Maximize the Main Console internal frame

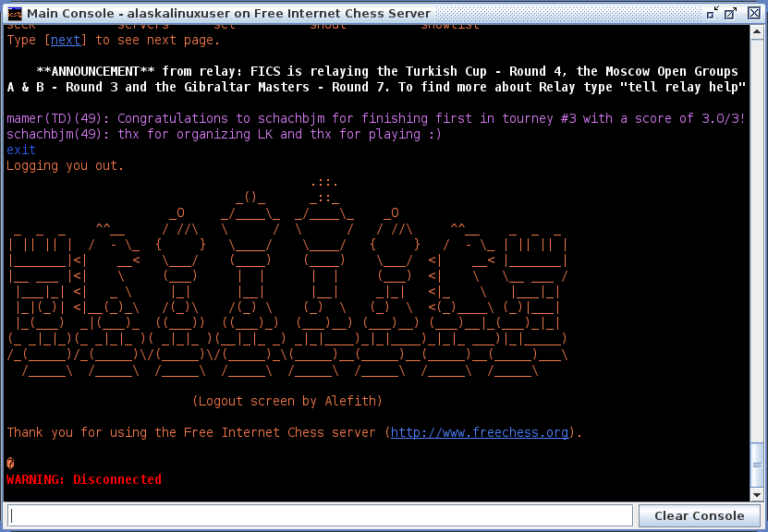tap(731, 13)
